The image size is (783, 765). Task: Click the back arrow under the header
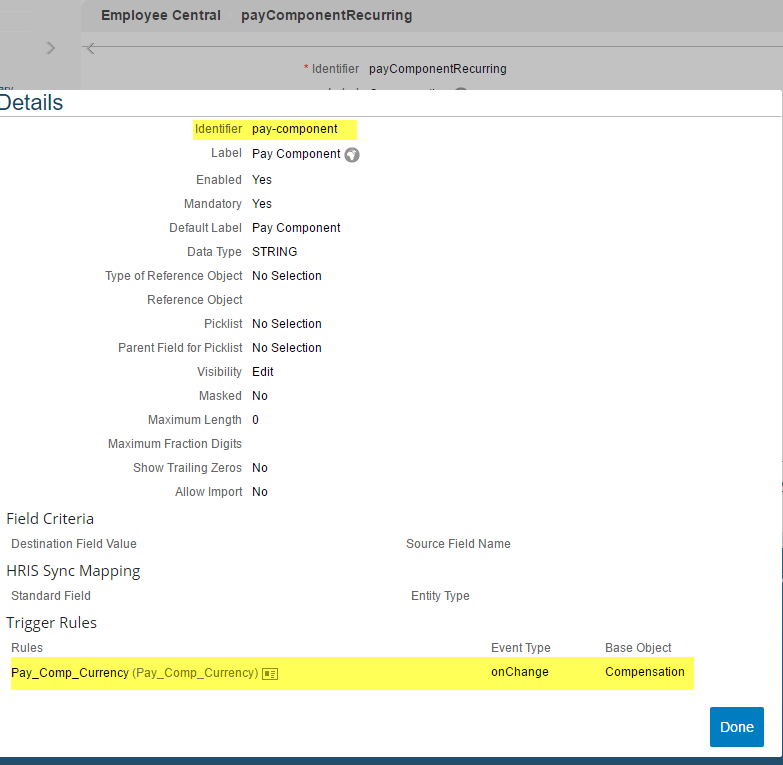90,48
